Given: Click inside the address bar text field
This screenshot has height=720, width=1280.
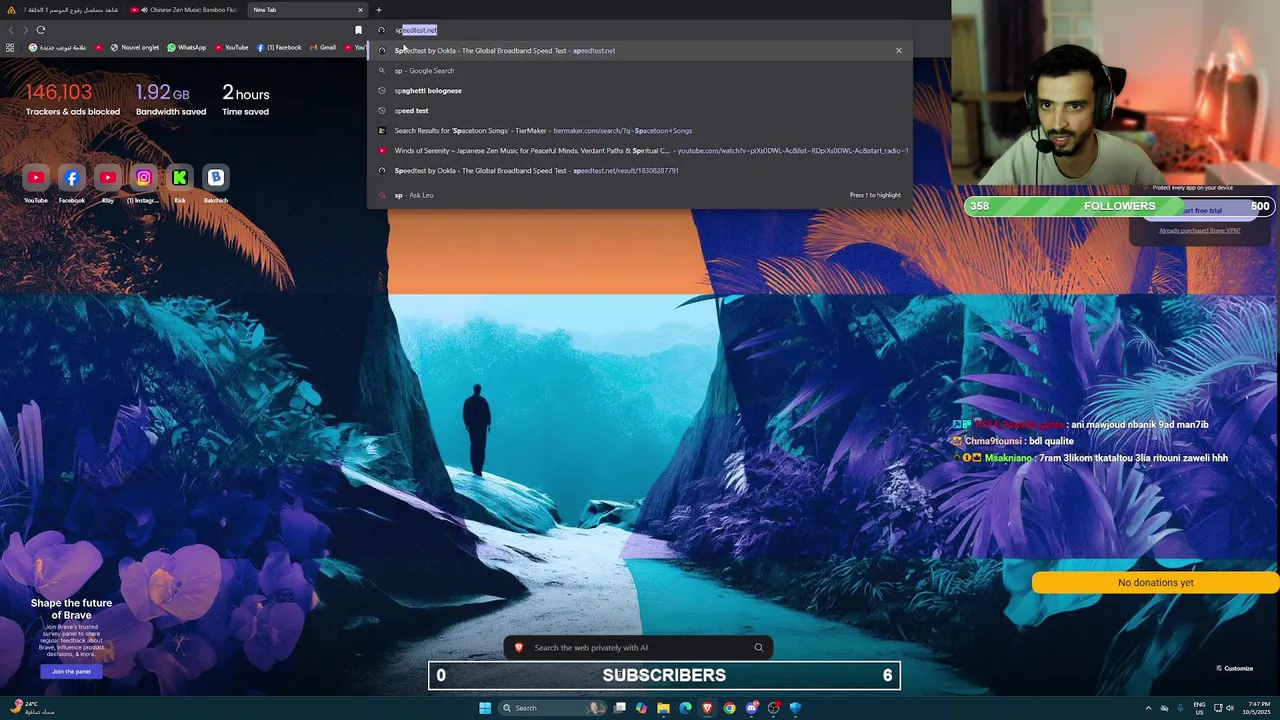Looking at the screenshot, I should [640, 30].
